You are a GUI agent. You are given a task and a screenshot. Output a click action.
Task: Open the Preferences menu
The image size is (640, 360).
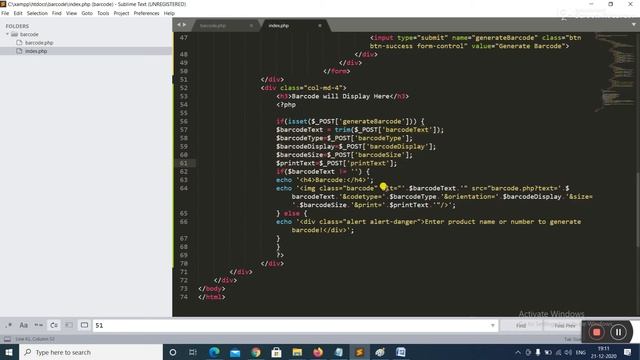(x=147, y=13)
